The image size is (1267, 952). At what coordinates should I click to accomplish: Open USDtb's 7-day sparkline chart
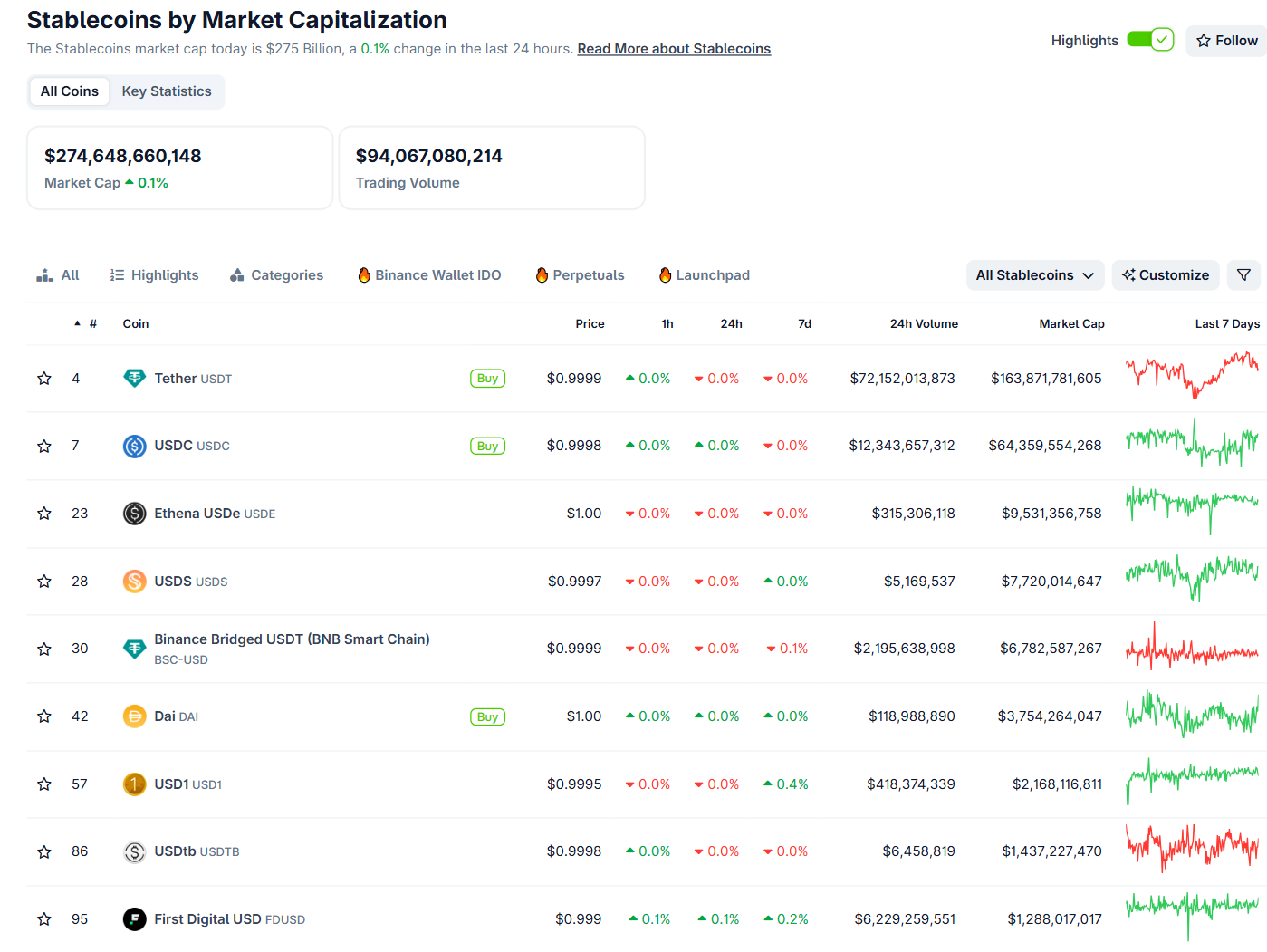[x=1192, y=848]
